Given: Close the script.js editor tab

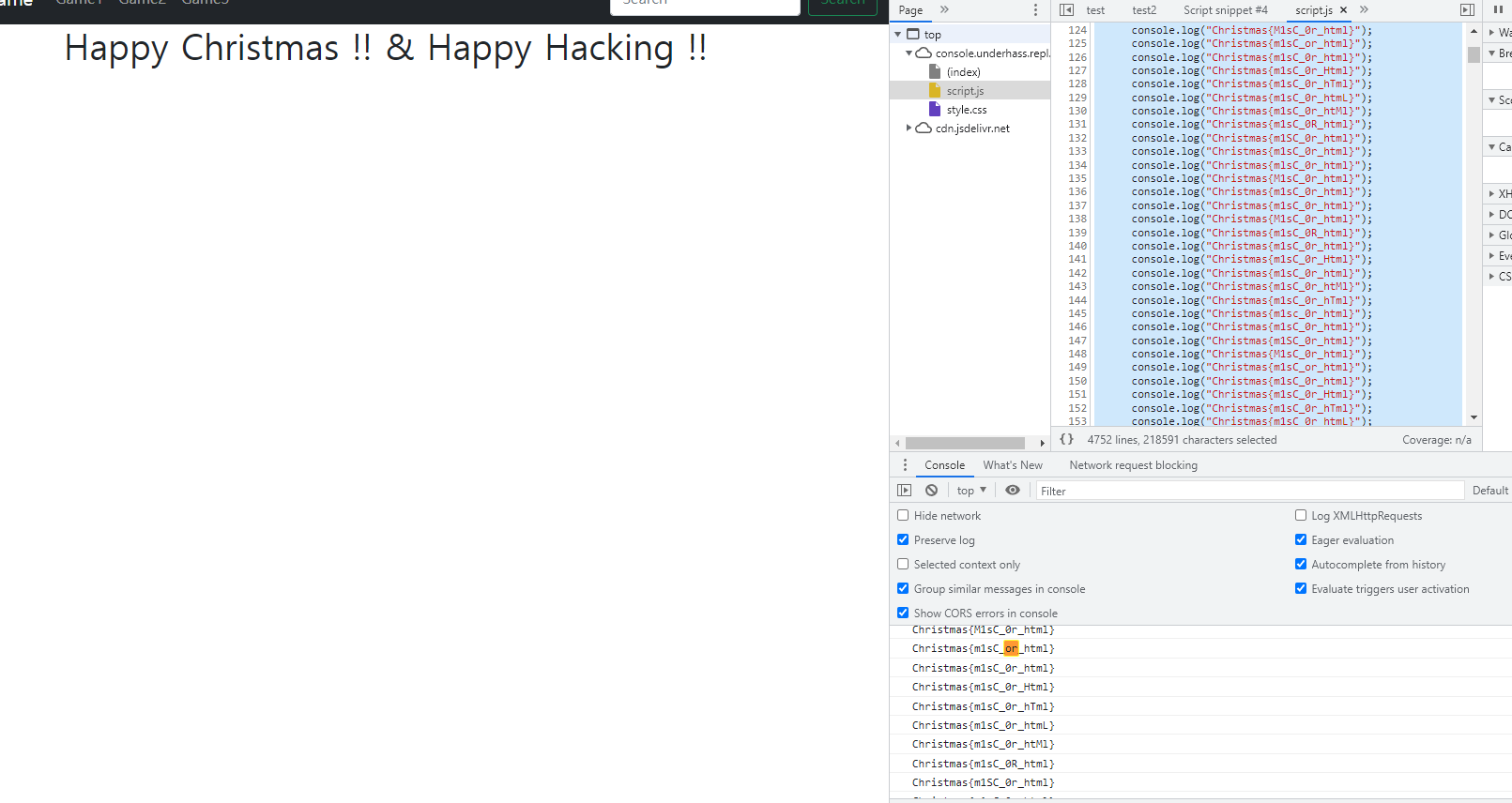Looking at the screenshot, I should point(1343,10).
